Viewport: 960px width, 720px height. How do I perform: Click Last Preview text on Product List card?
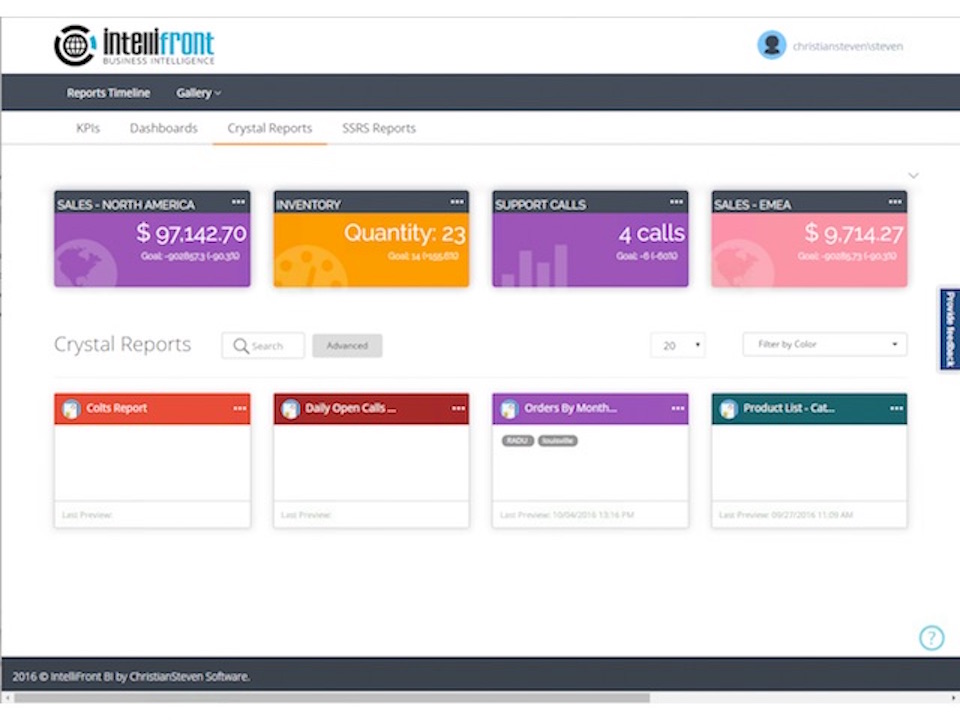click(786, 515)
